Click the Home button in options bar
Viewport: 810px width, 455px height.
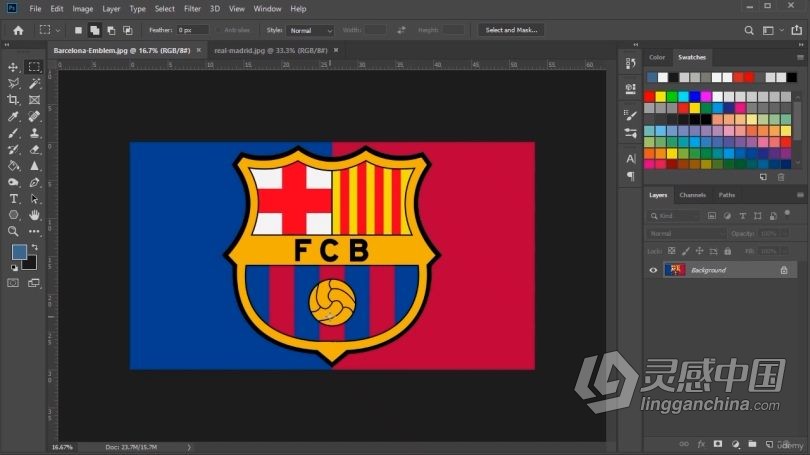tap(18, 30)
